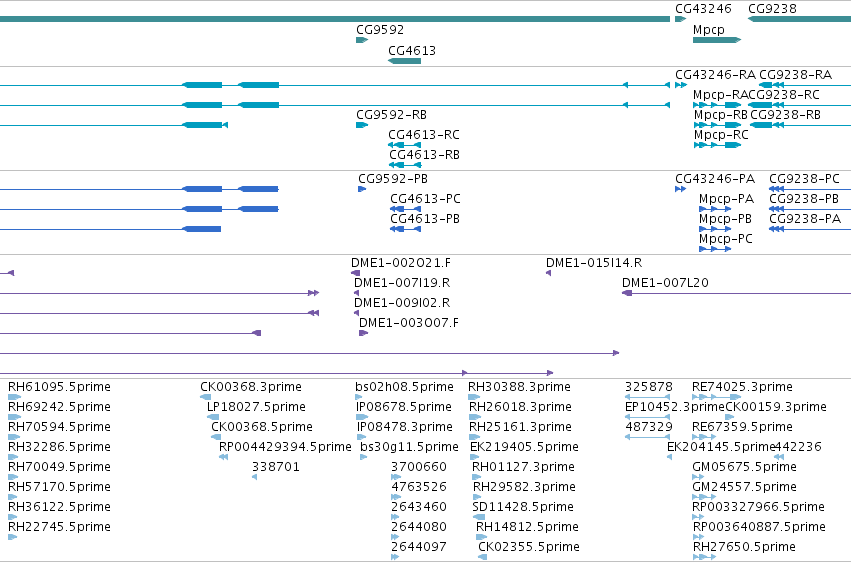
Task: Click transcript CG9238-RA
Action: click(805, 85)
